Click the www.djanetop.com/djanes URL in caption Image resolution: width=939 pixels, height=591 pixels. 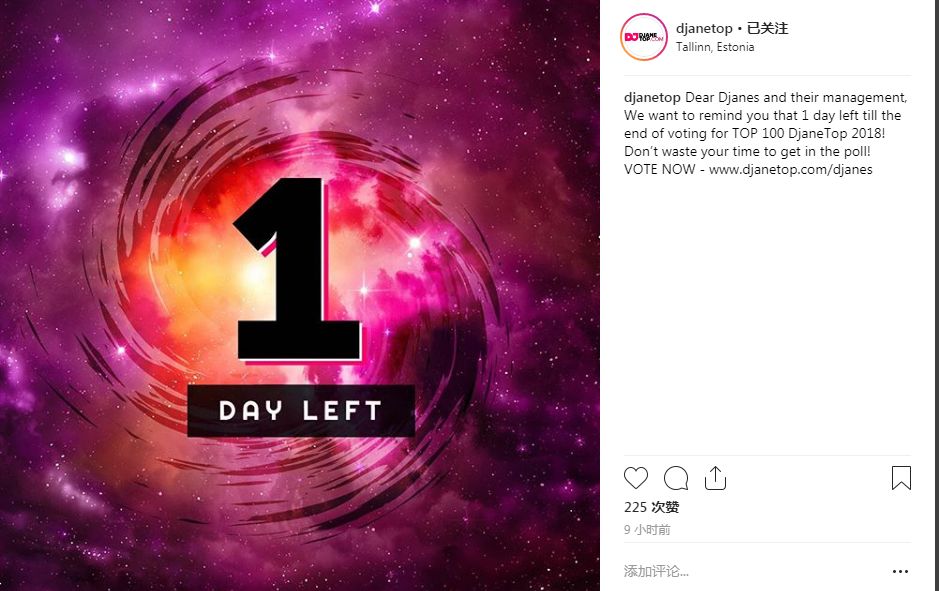(x=790, y=169)
